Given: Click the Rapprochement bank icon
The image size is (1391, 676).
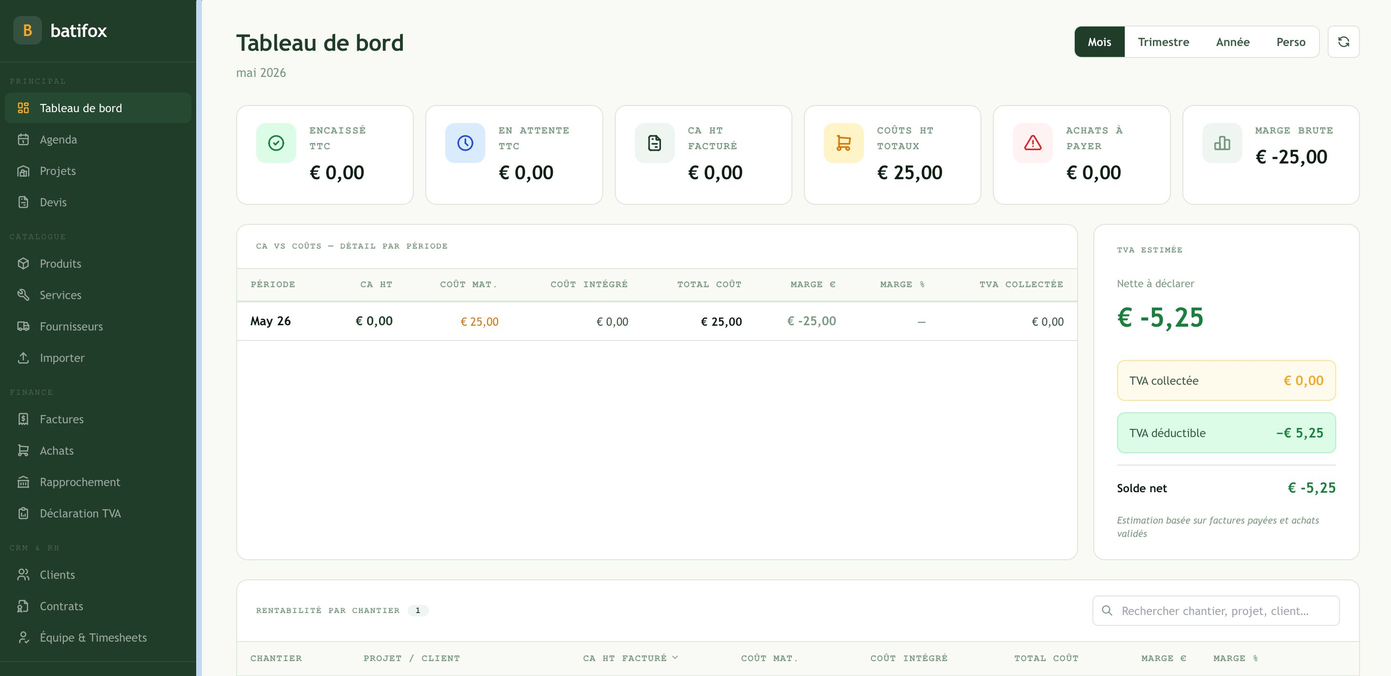Looking at the screenshot, I should (x=23, y=482).
